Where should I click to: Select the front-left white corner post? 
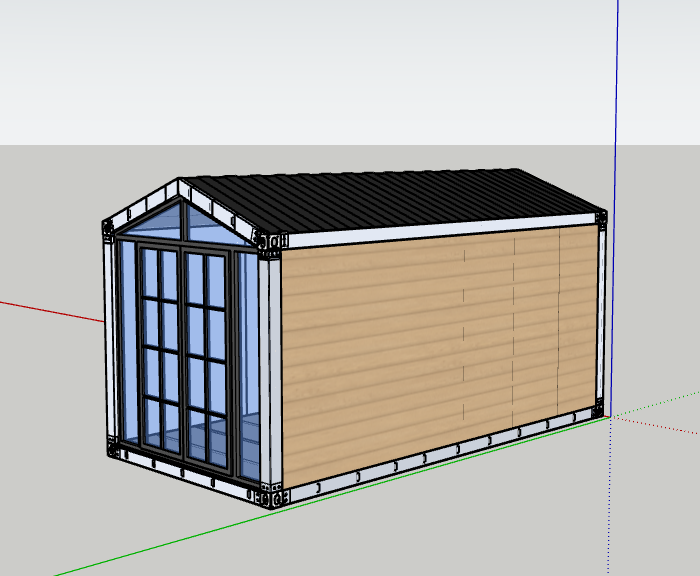[x=110, y=340]
